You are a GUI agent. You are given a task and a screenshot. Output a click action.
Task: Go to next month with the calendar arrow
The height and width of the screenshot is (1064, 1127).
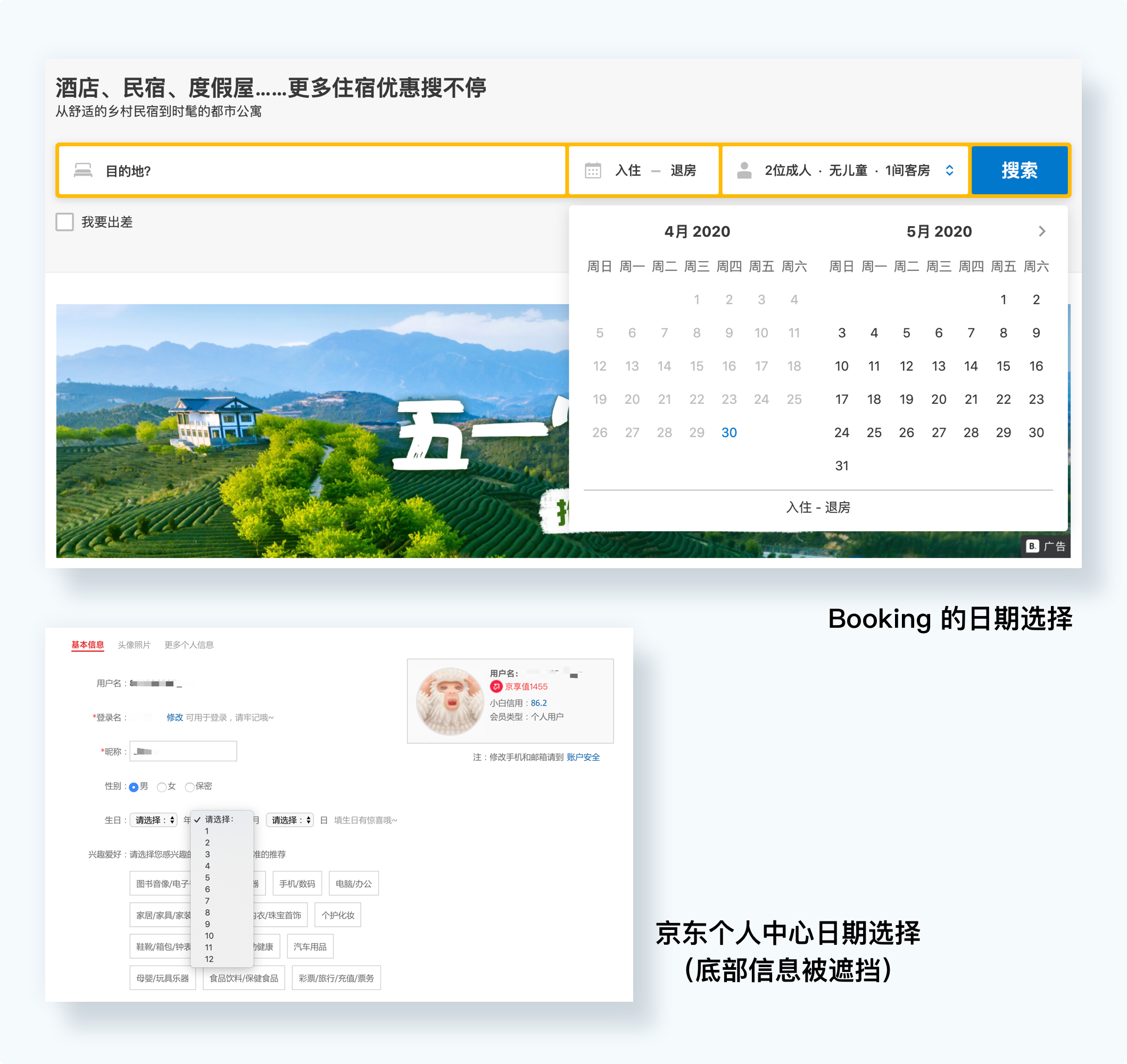click(1042, 231)
